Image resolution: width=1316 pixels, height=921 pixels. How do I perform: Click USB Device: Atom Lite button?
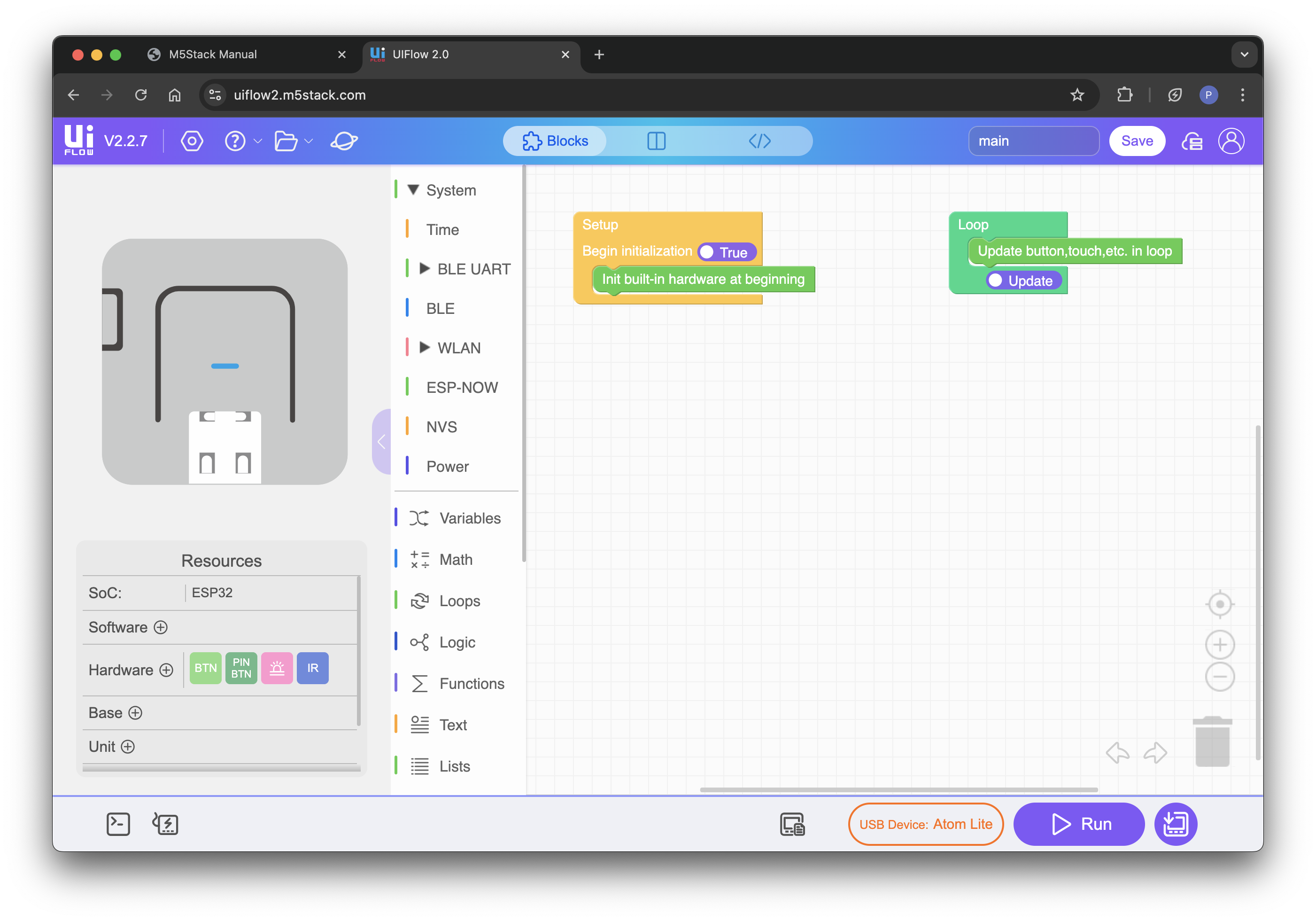coord(926,825)
